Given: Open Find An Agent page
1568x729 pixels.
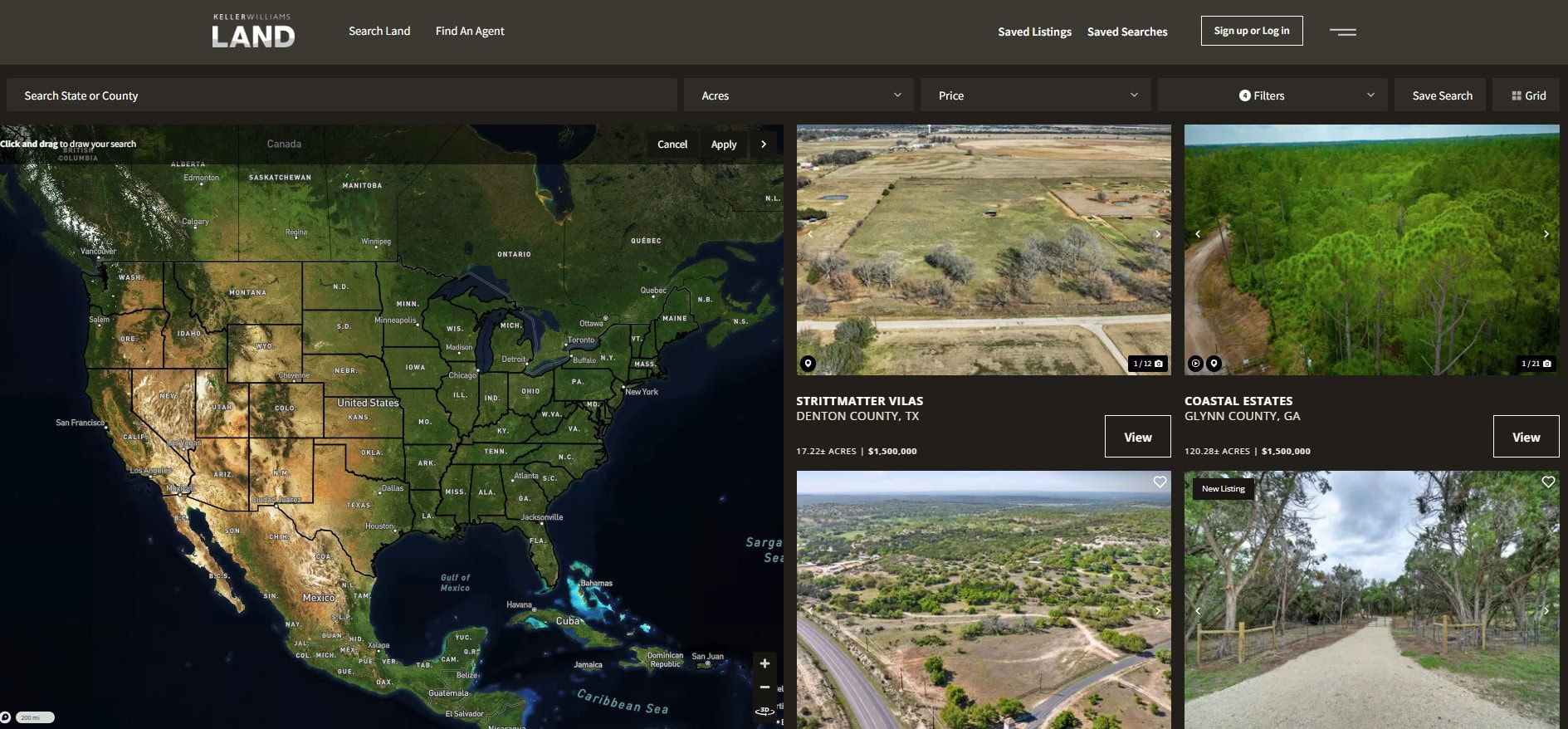Looking at the screenshot, I should pos(470,31).
